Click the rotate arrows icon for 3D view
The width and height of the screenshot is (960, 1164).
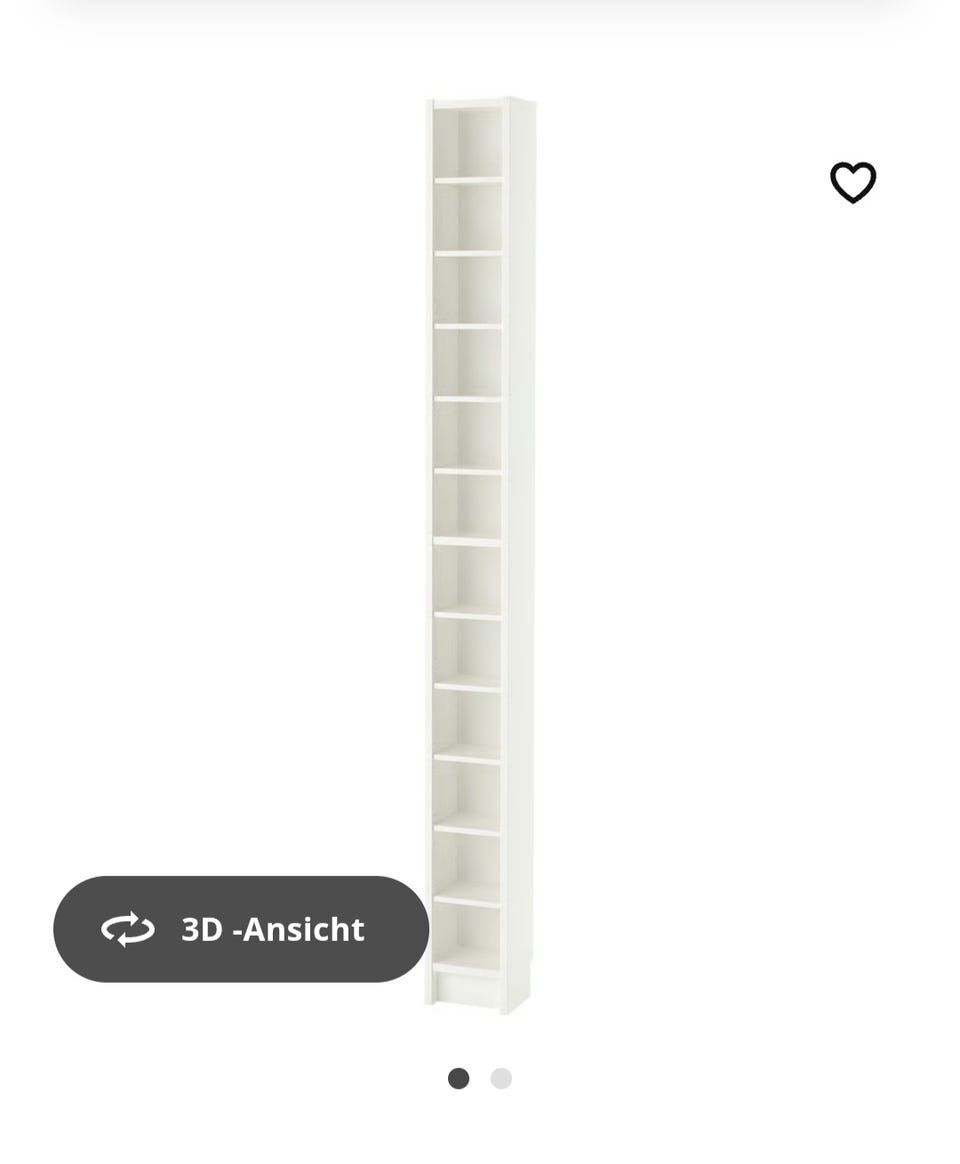128,929
